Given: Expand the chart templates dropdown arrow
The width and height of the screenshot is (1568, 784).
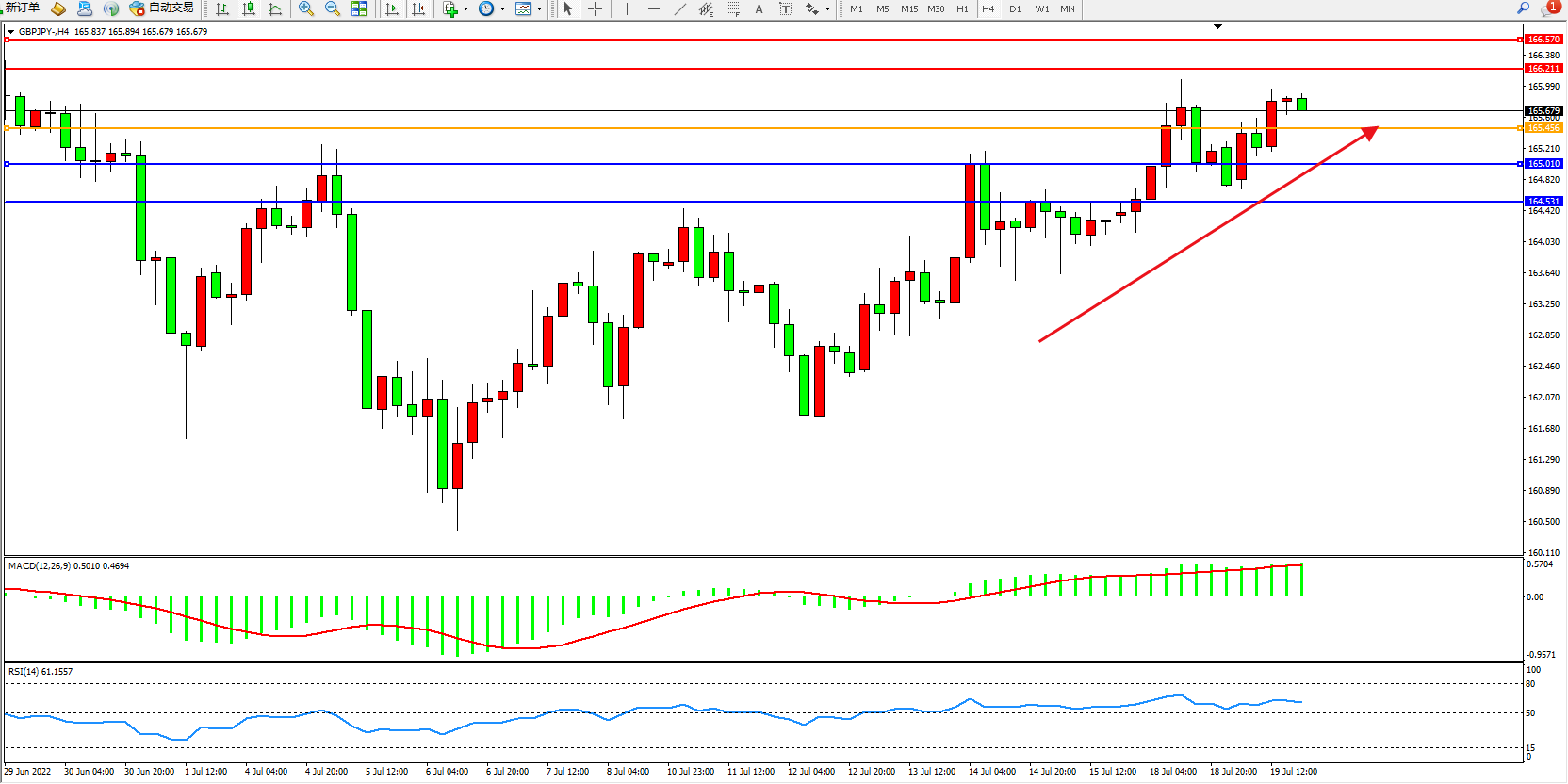Looking at the screenshot, I should [x=539, y=9].
